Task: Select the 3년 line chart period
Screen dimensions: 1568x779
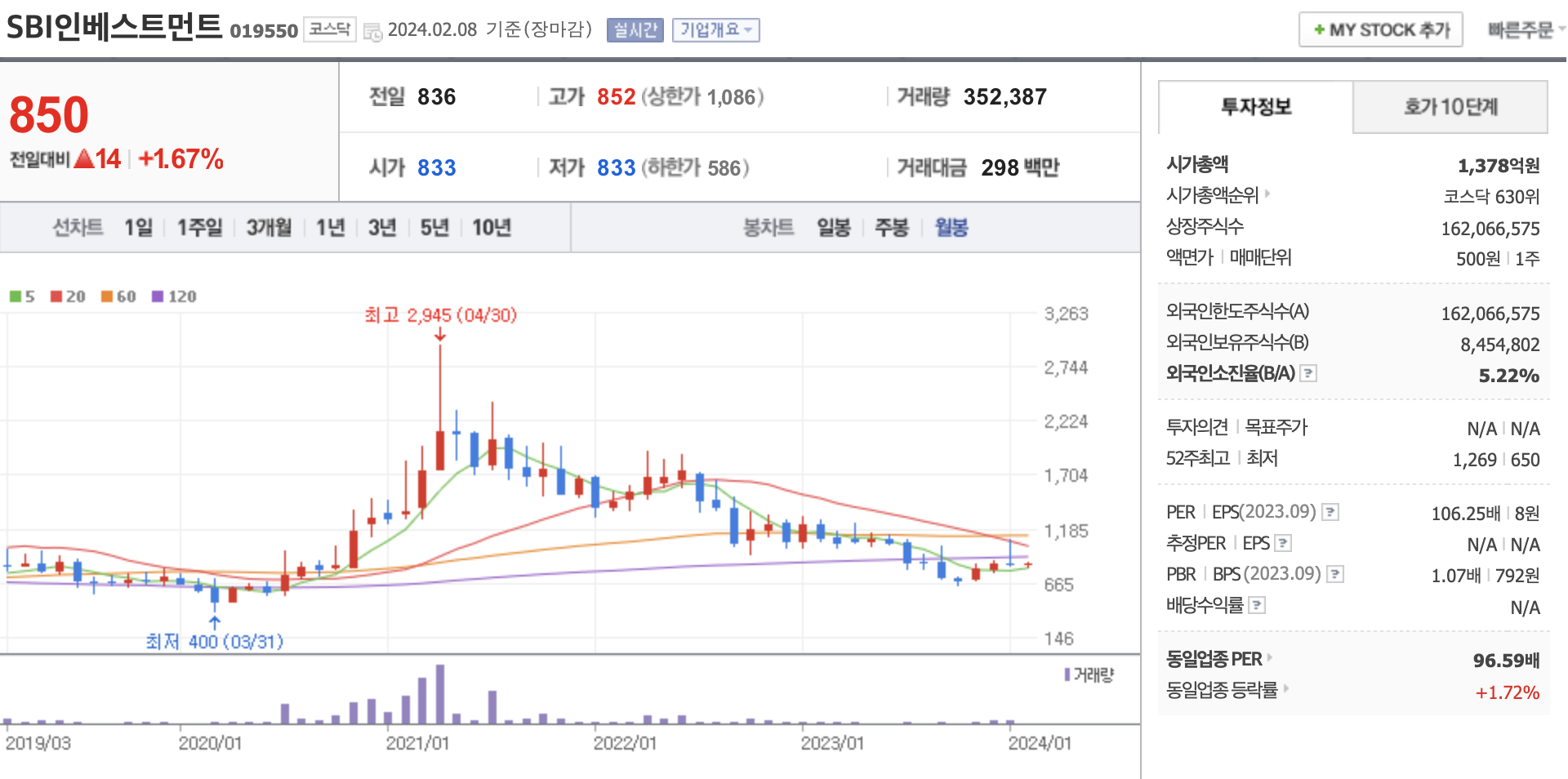Action: pos(381,228)
